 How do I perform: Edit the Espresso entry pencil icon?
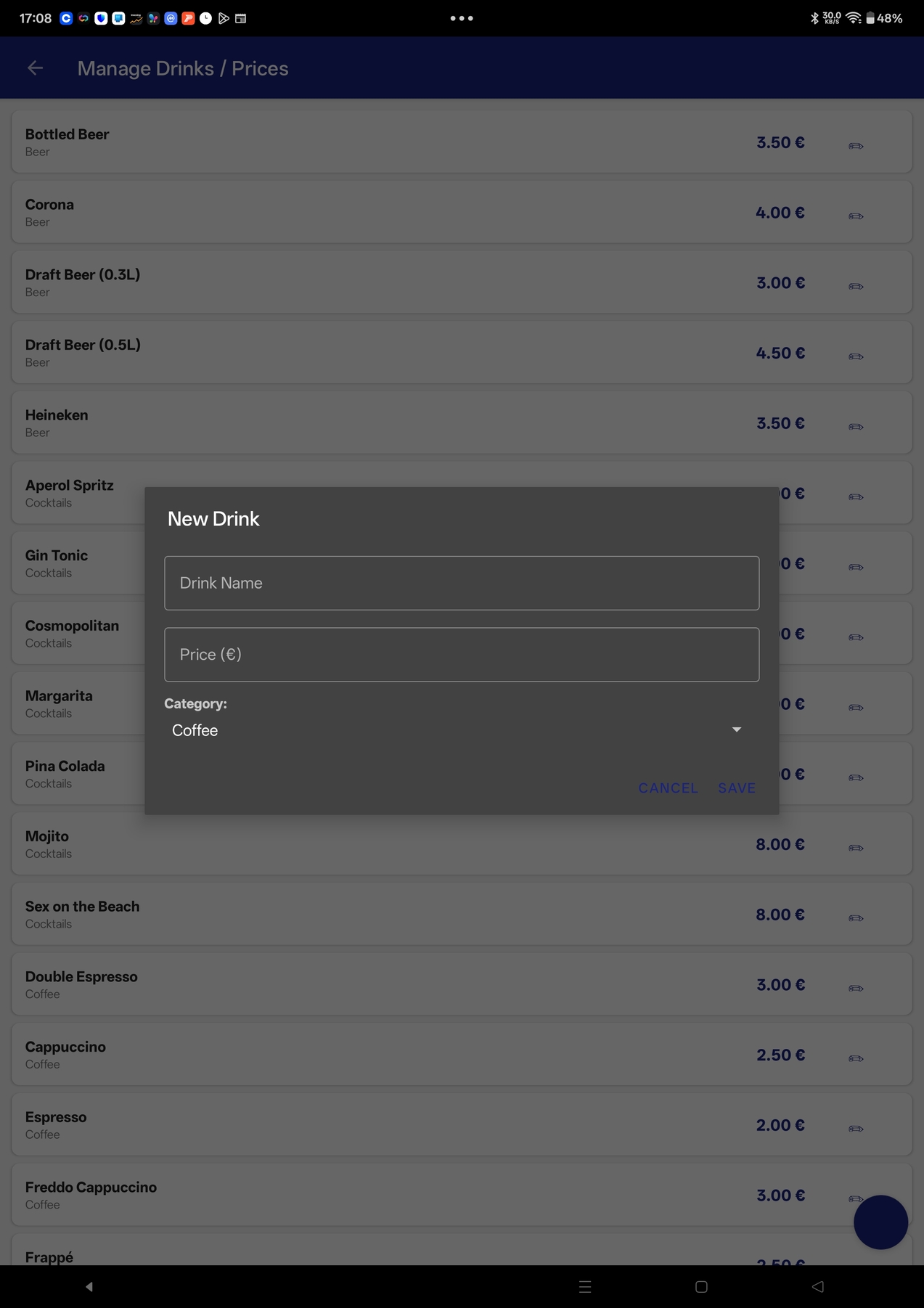coord(856,1129)
